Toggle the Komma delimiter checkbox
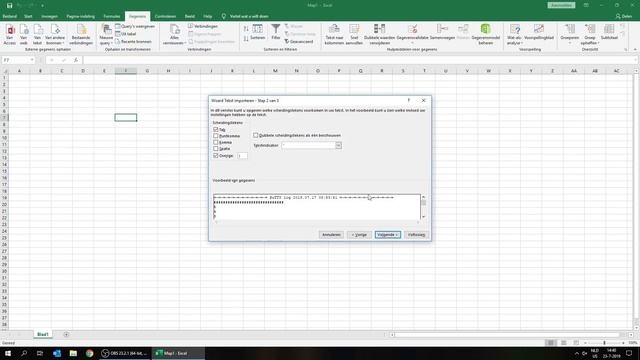 [x=216, y=142]
